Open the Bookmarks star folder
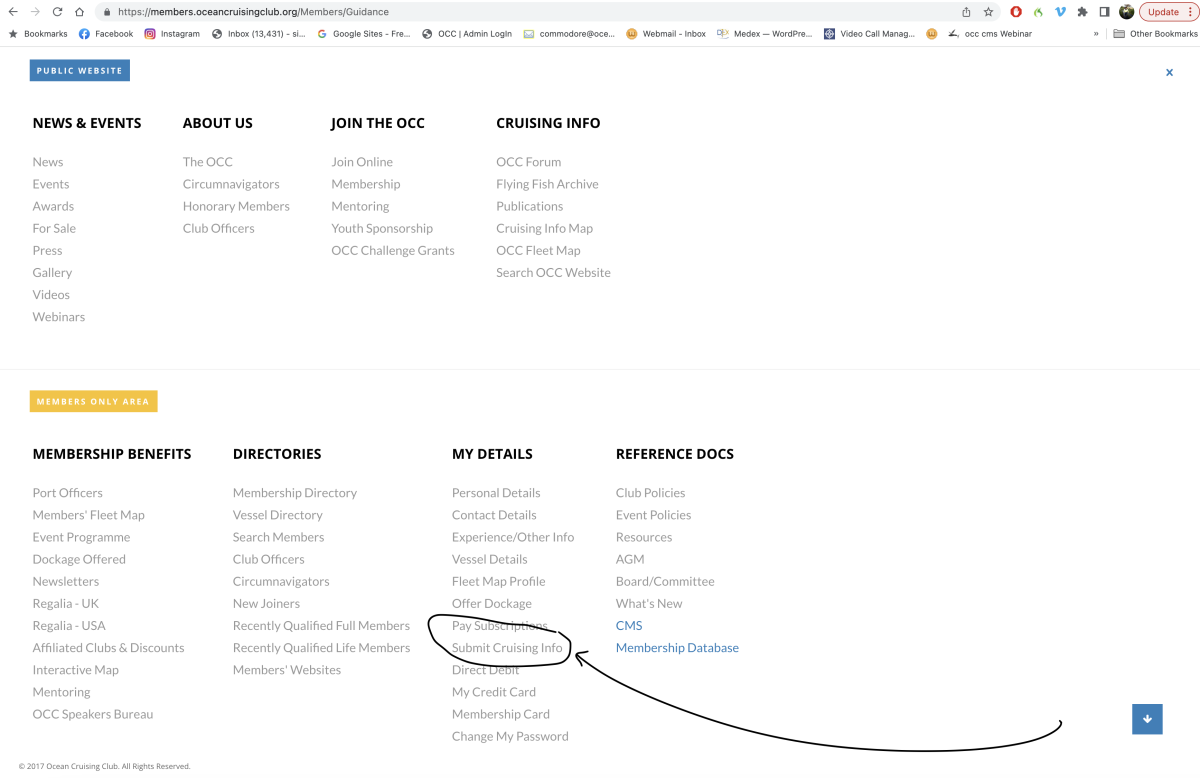Viewport: 1200px width, 778px height. 38,33
